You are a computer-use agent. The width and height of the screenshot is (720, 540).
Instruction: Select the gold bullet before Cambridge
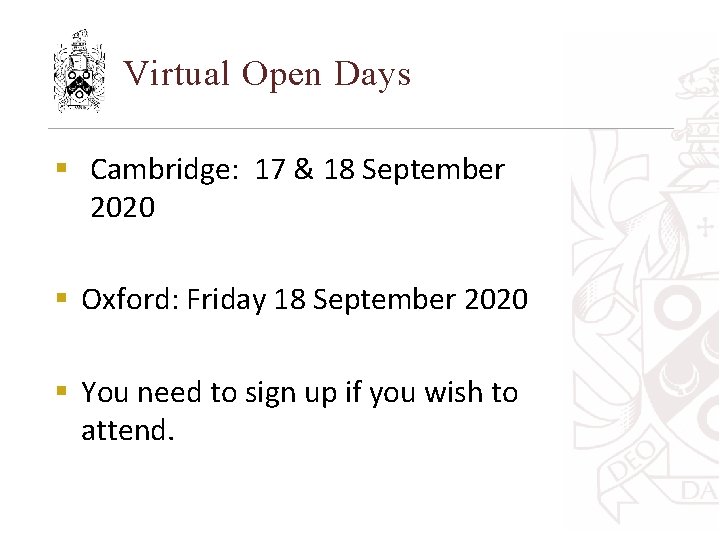click(x=62, y=167)
